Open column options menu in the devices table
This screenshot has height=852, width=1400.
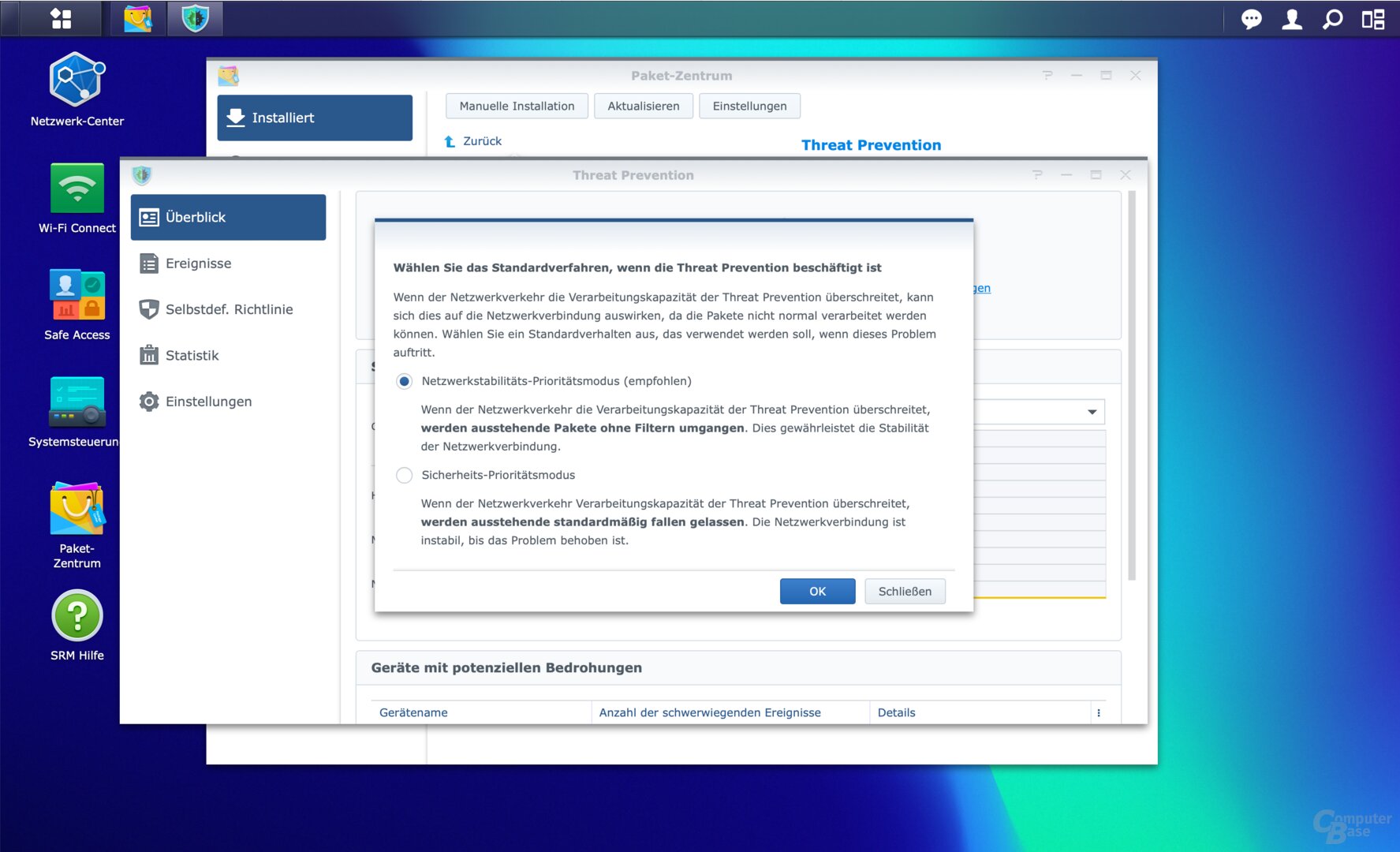click(x=1098, y=712)
